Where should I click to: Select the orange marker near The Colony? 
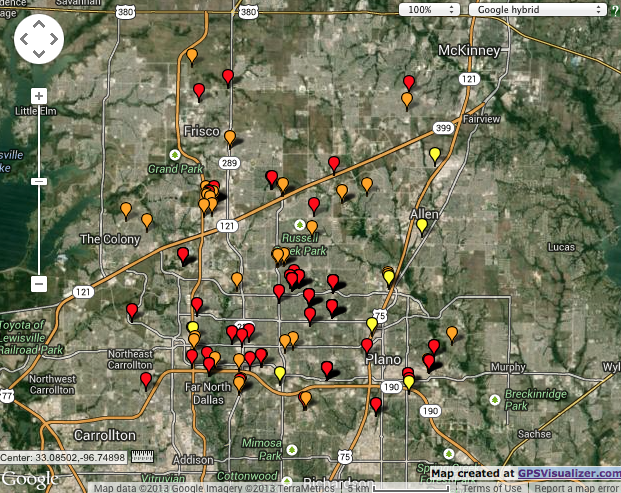(126, 209)
